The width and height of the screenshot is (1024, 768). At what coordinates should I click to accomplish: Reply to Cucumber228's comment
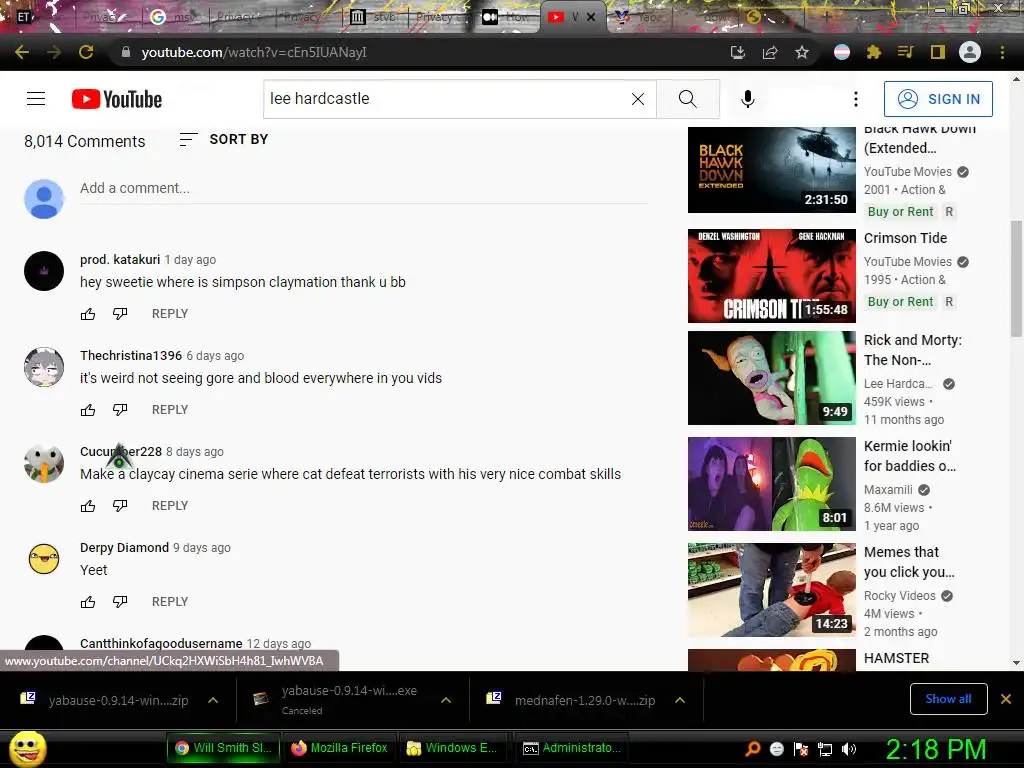[x=170, y=505]
